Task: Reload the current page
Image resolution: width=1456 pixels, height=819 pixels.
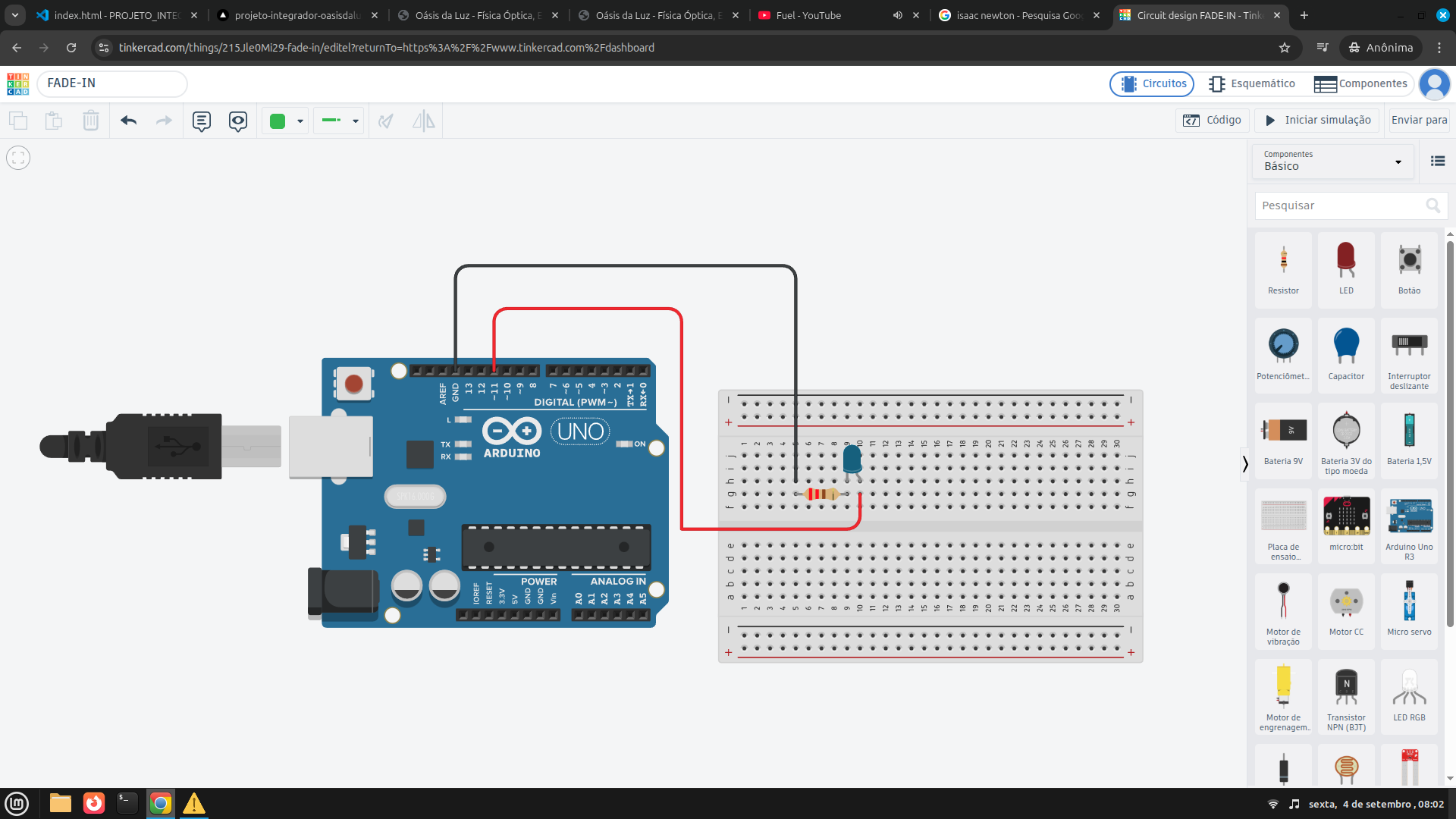Action: [71, 48]
